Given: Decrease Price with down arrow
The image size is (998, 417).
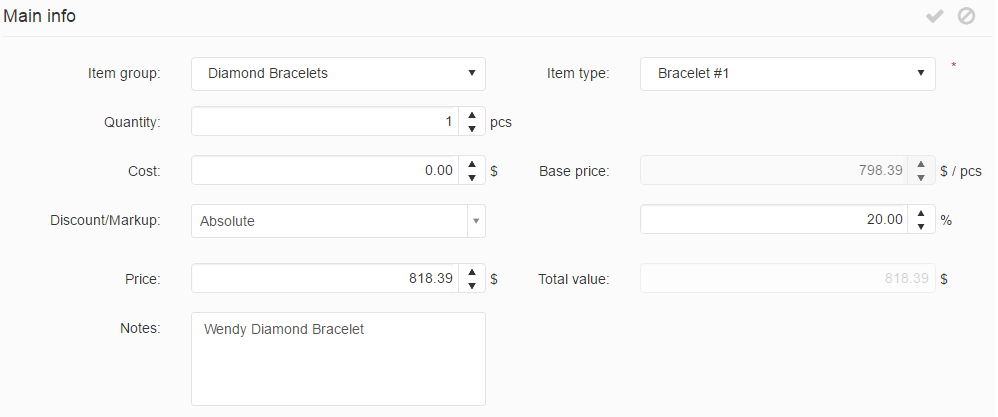Looking at the screenshot, I should [x=472, y=286].
